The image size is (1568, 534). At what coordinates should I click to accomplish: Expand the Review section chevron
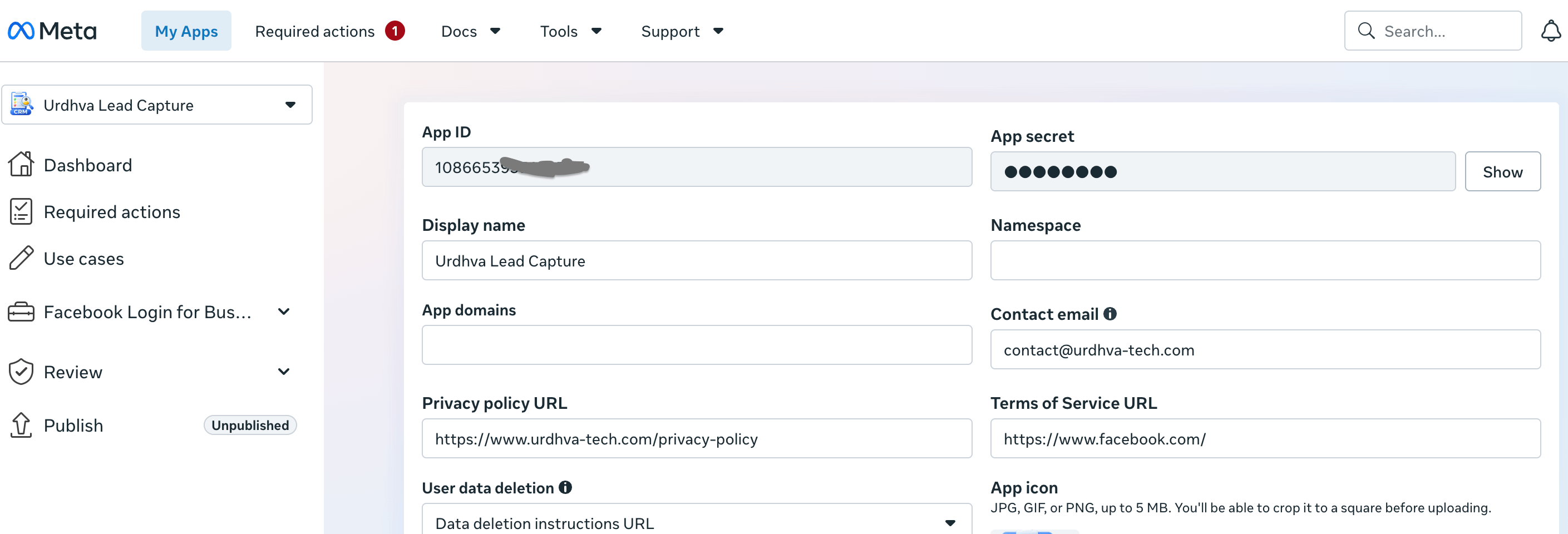(284, 372)
